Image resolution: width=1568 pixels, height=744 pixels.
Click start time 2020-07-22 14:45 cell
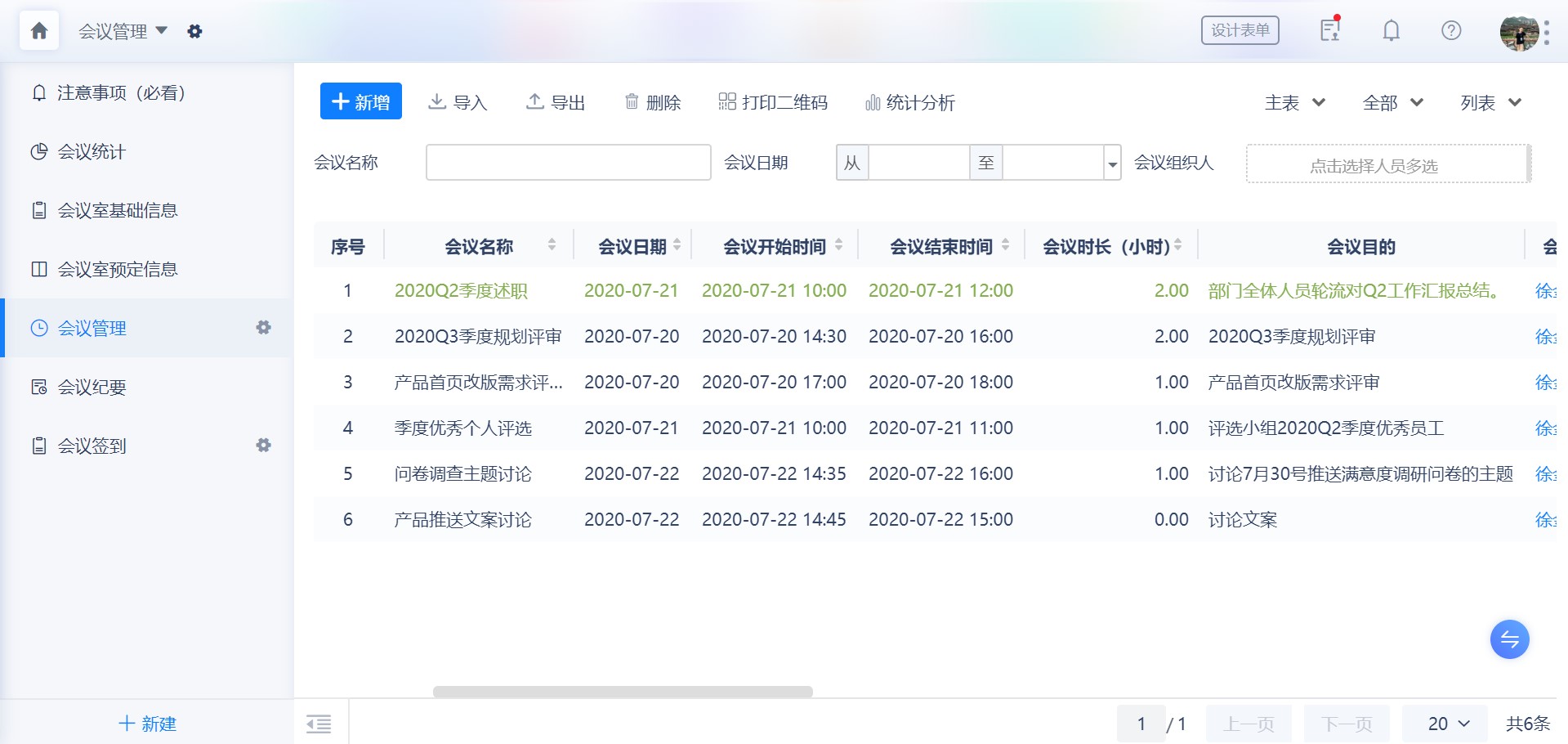pos(774,520)
